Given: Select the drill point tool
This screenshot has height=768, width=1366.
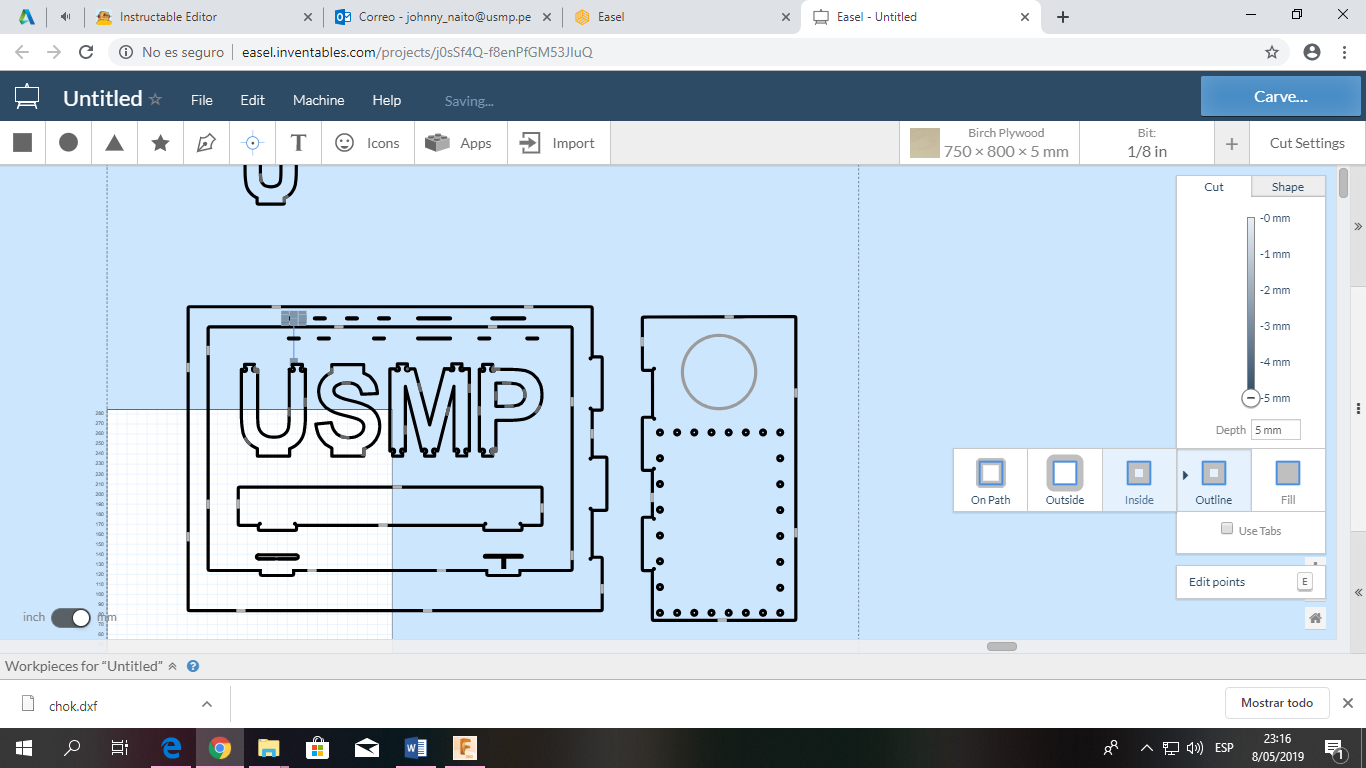Looking at the screenshot, I should point(252,143).
